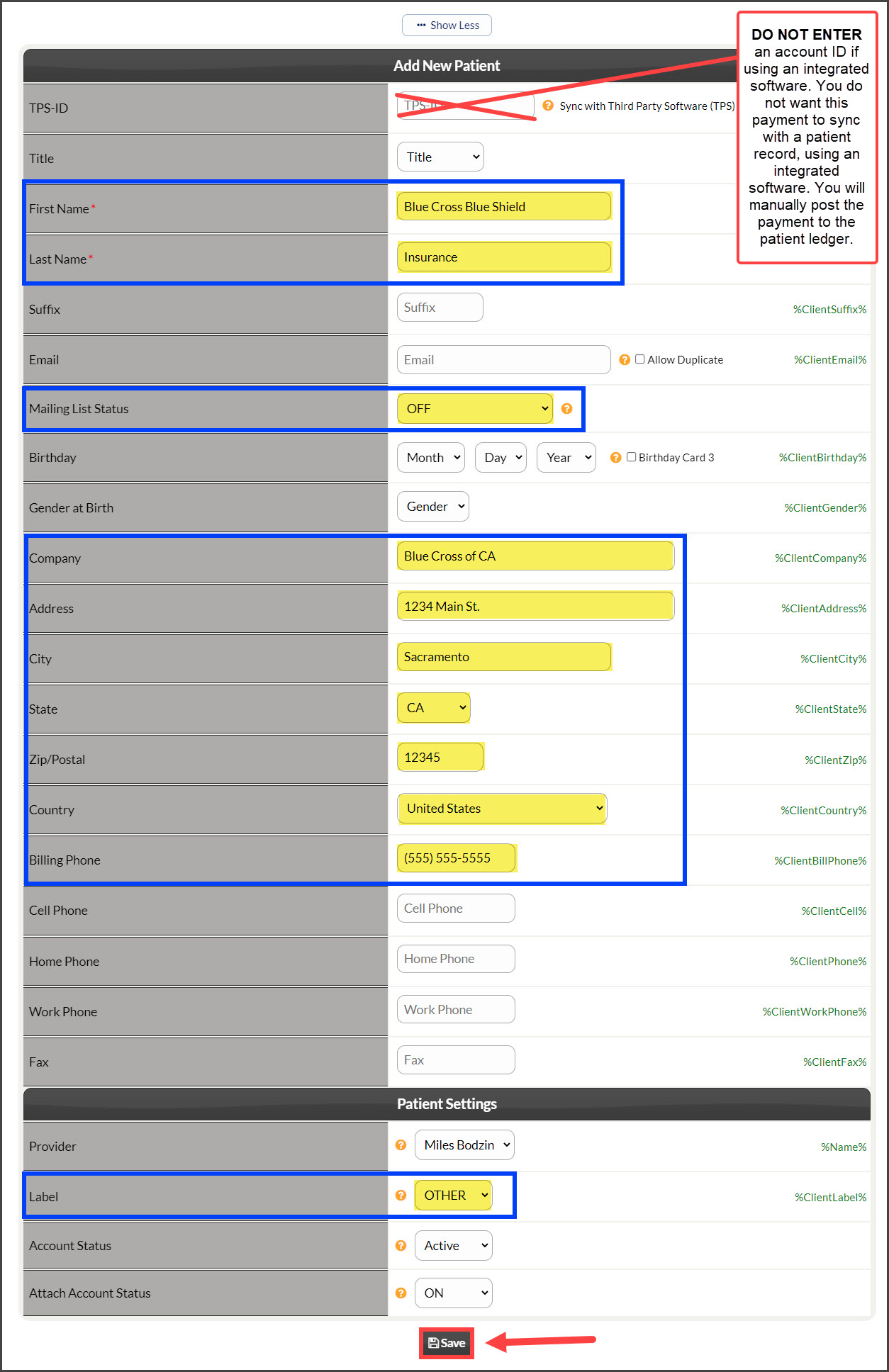Click the %ClientSuffix% merge tag

tap(829, 310)
